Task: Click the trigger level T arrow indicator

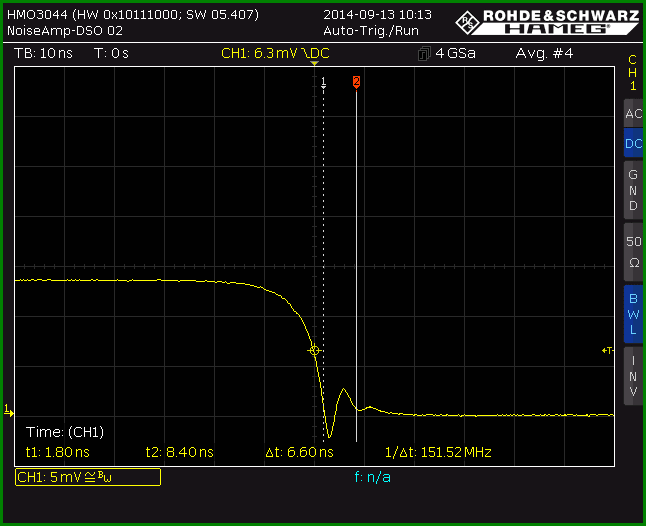Action: (x=608, y=351)
